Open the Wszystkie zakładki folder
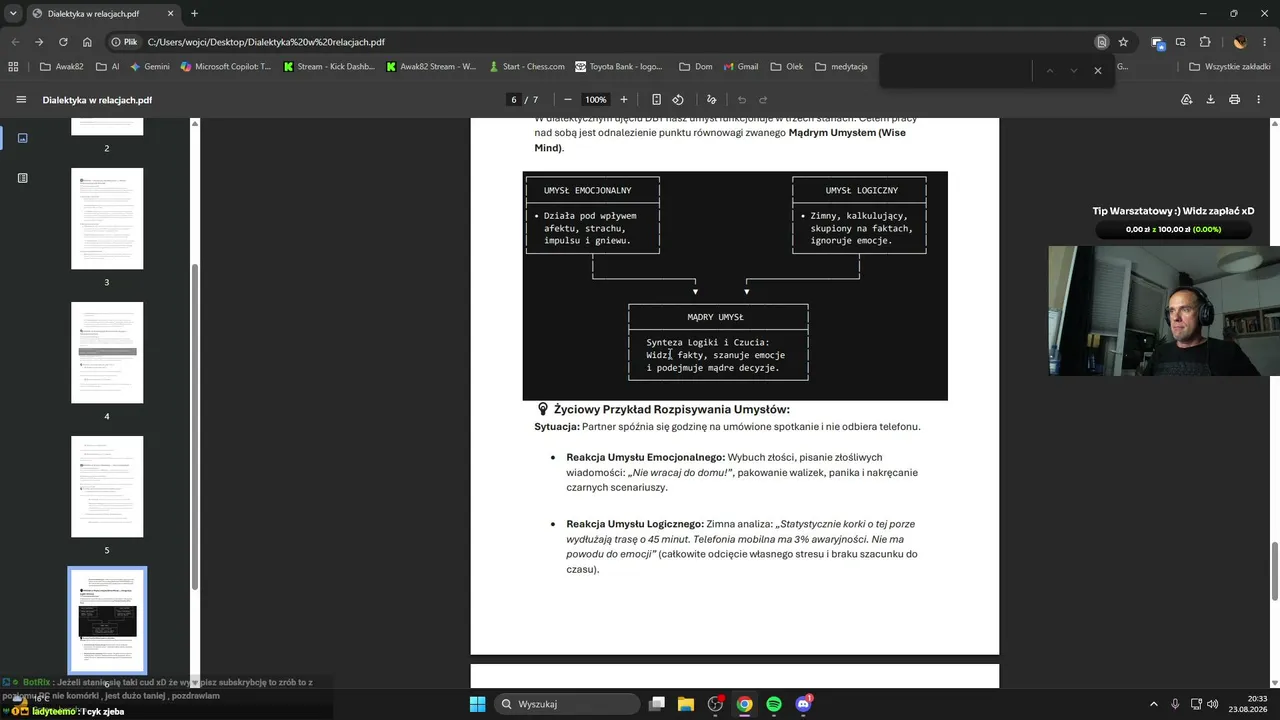 click(x=1229, y=67)
